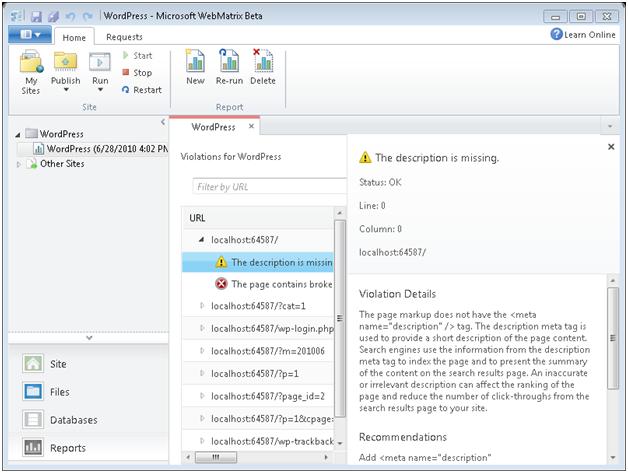Expand the localhost:64587/?page_id=2 row
Image resolution: width=628 pixels, height=473 pixels.
(202, 396)
